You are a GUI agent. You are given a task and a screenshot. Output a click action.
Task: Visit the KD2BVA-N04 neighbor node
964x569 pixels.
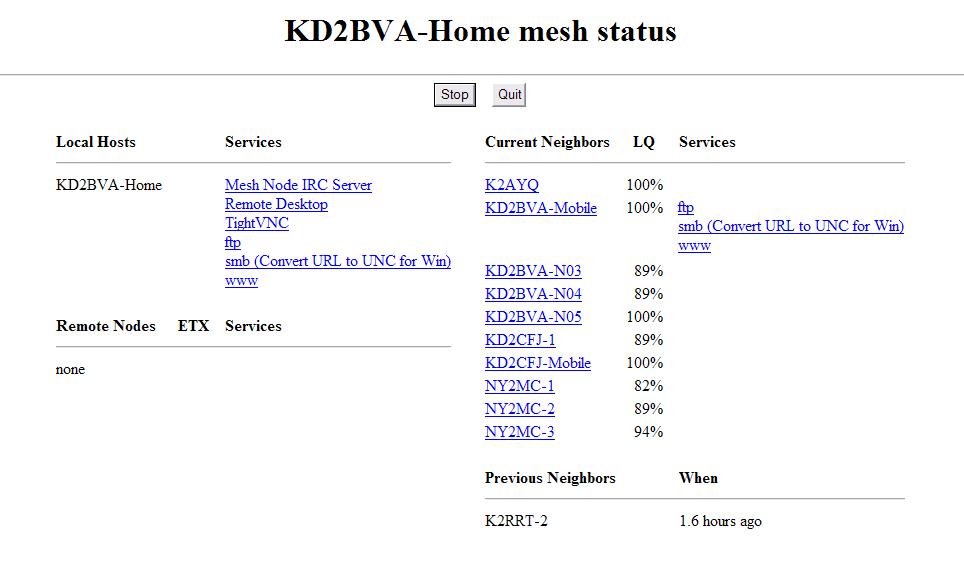pos(533,294)
